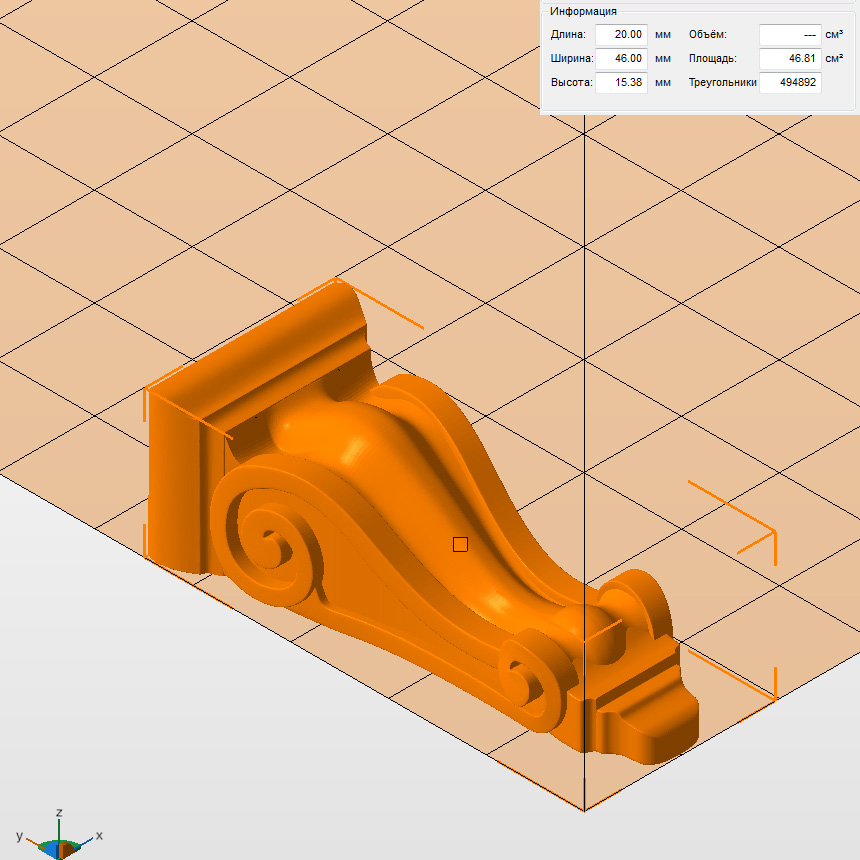Click the см³ unit label beside Объём
The height and width of the screenshot is (860, 860).
[836, 34]
